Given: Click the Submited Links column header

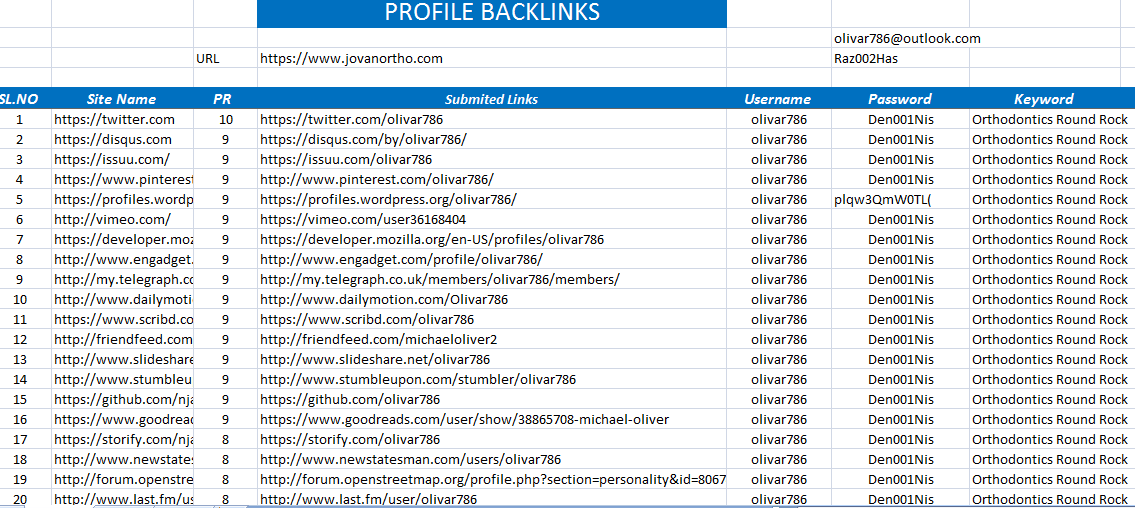Looking at the screenshot, I should point(491,99).
